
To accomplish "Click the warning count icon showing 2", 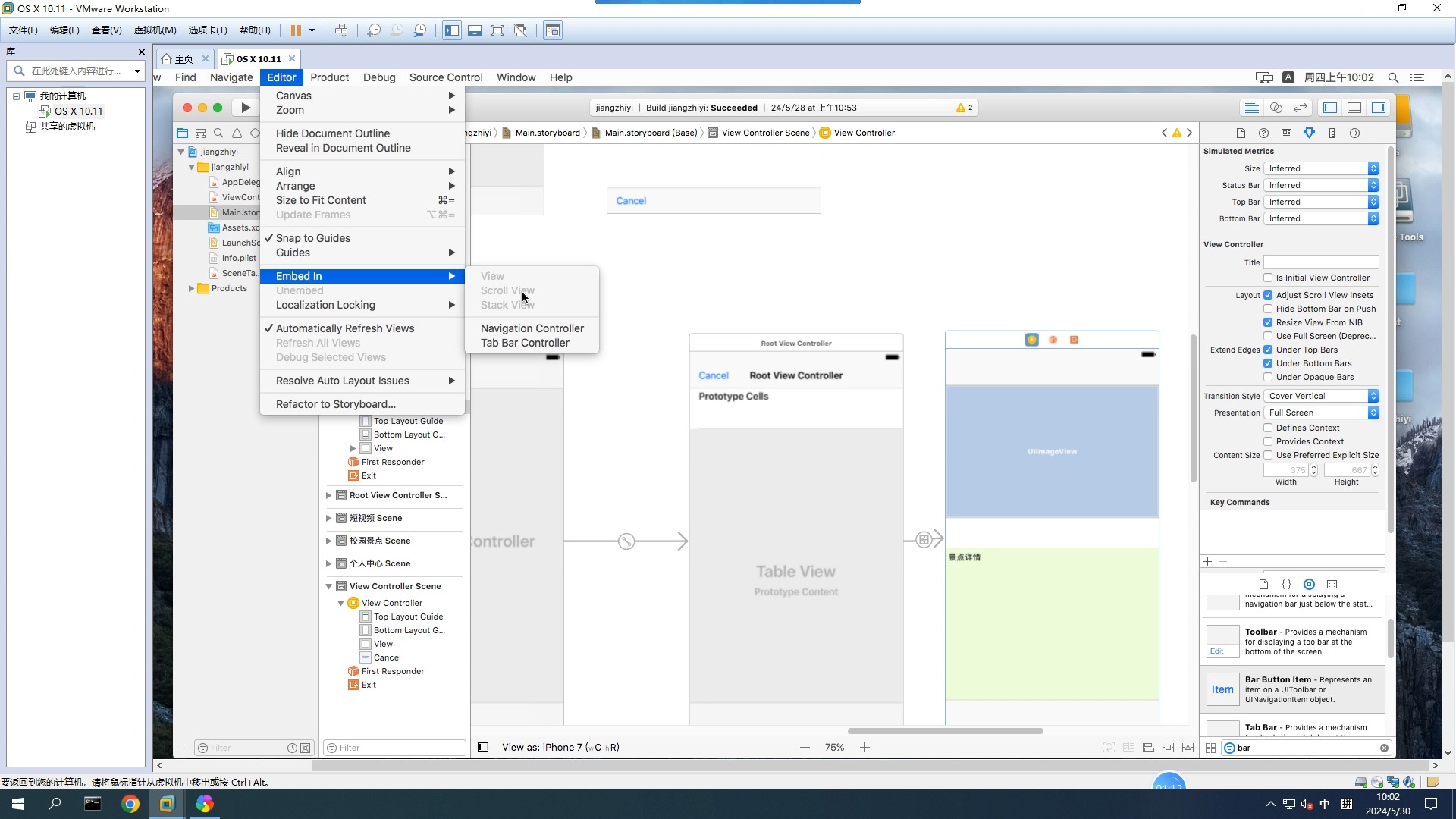I will click(964, 107).
